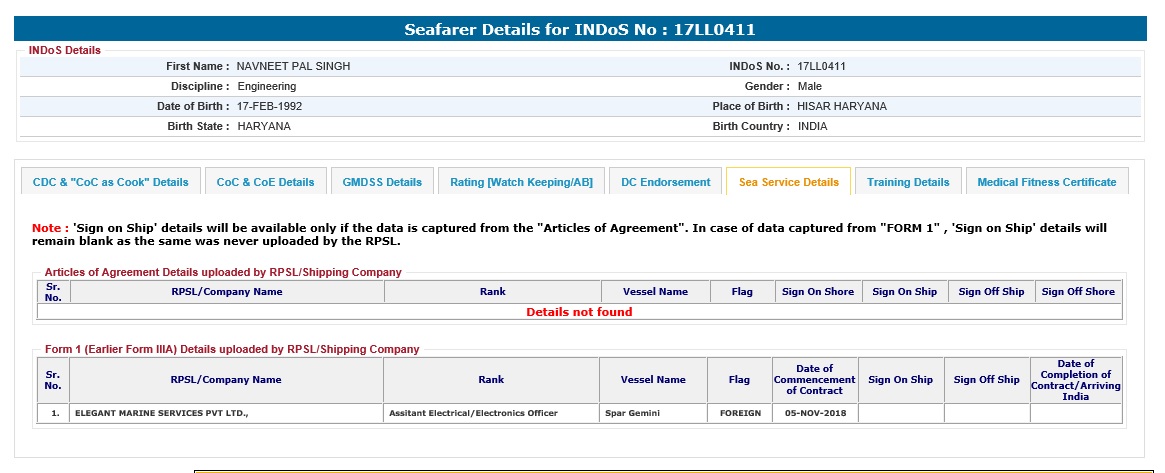This screenshot has height=473, width=1165.
Task: Click the Sign On Shore column header
Action: pos(817,292)
